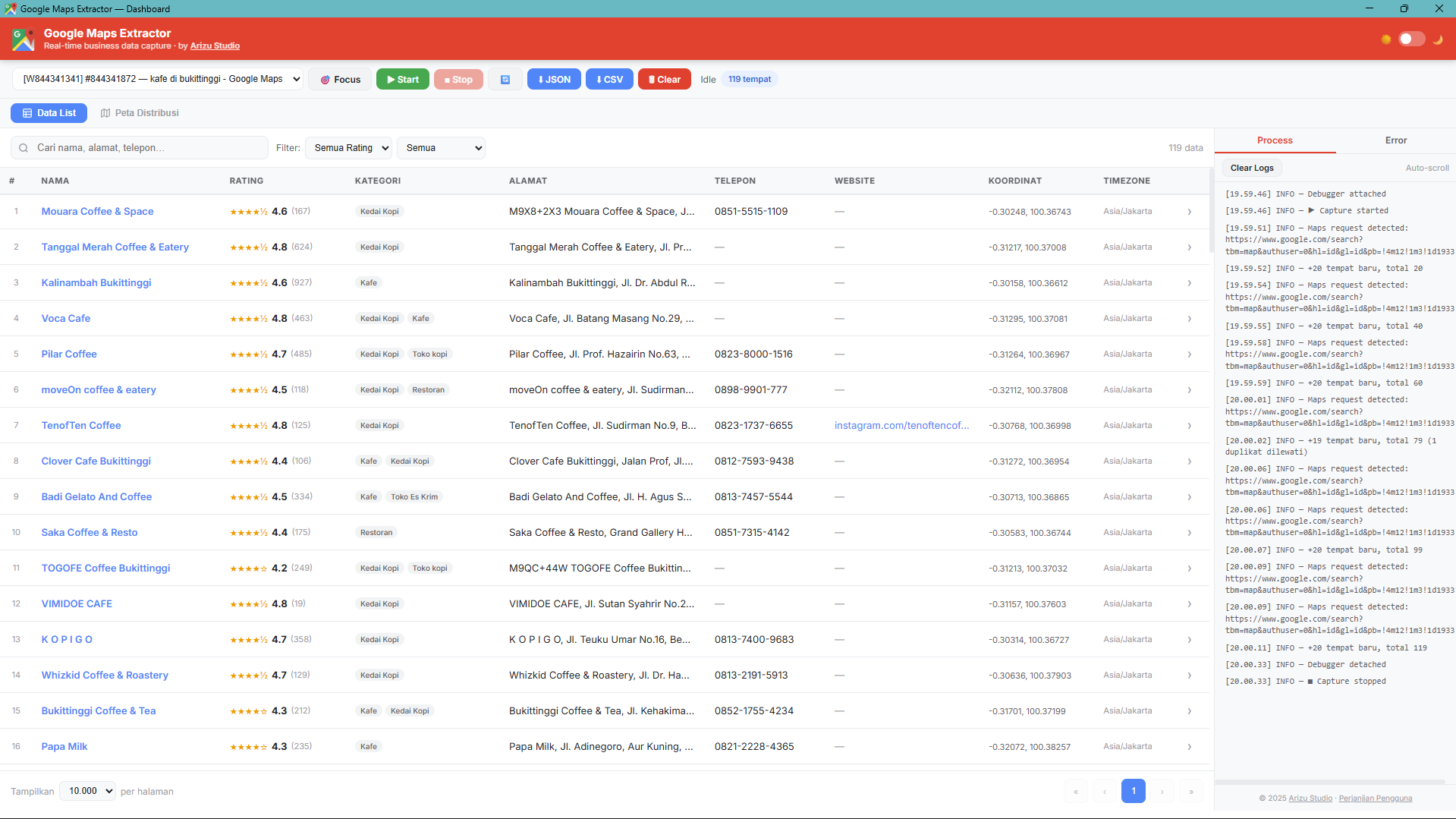
Task: Expand row details for Mouara Coffee & Space
Action: 1189,212
